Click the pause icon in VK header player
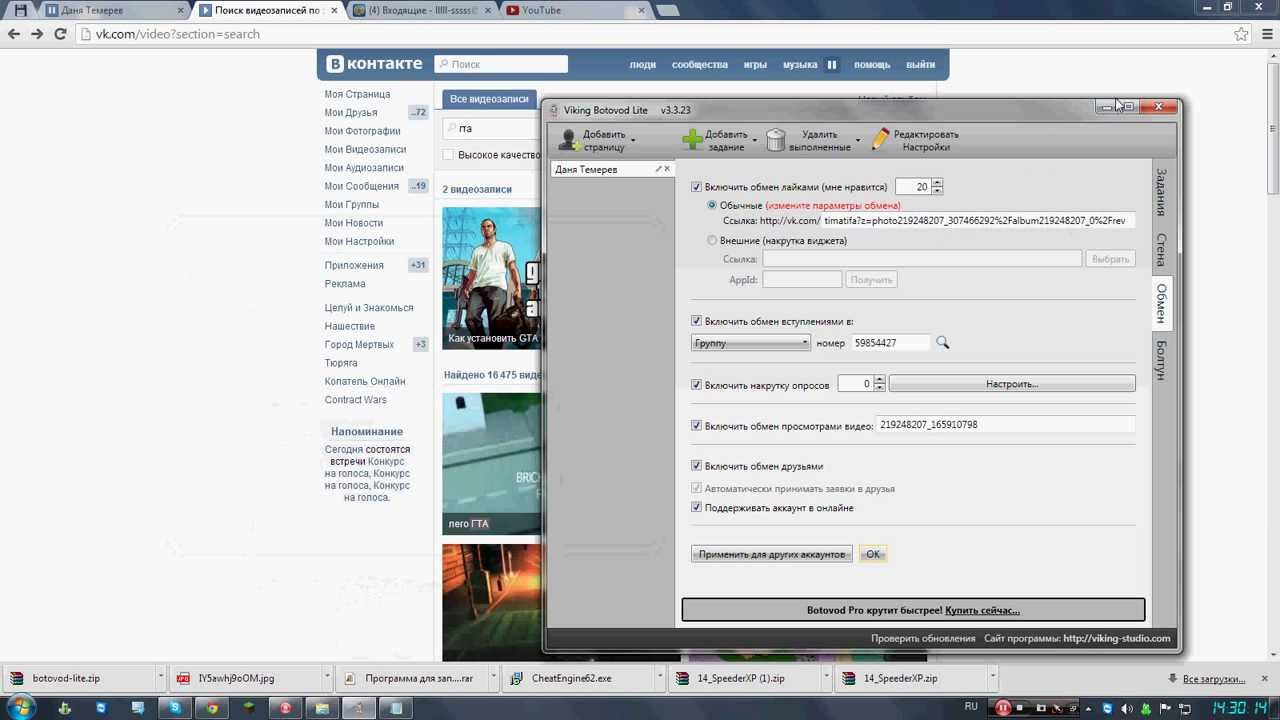 click(831, 64)
